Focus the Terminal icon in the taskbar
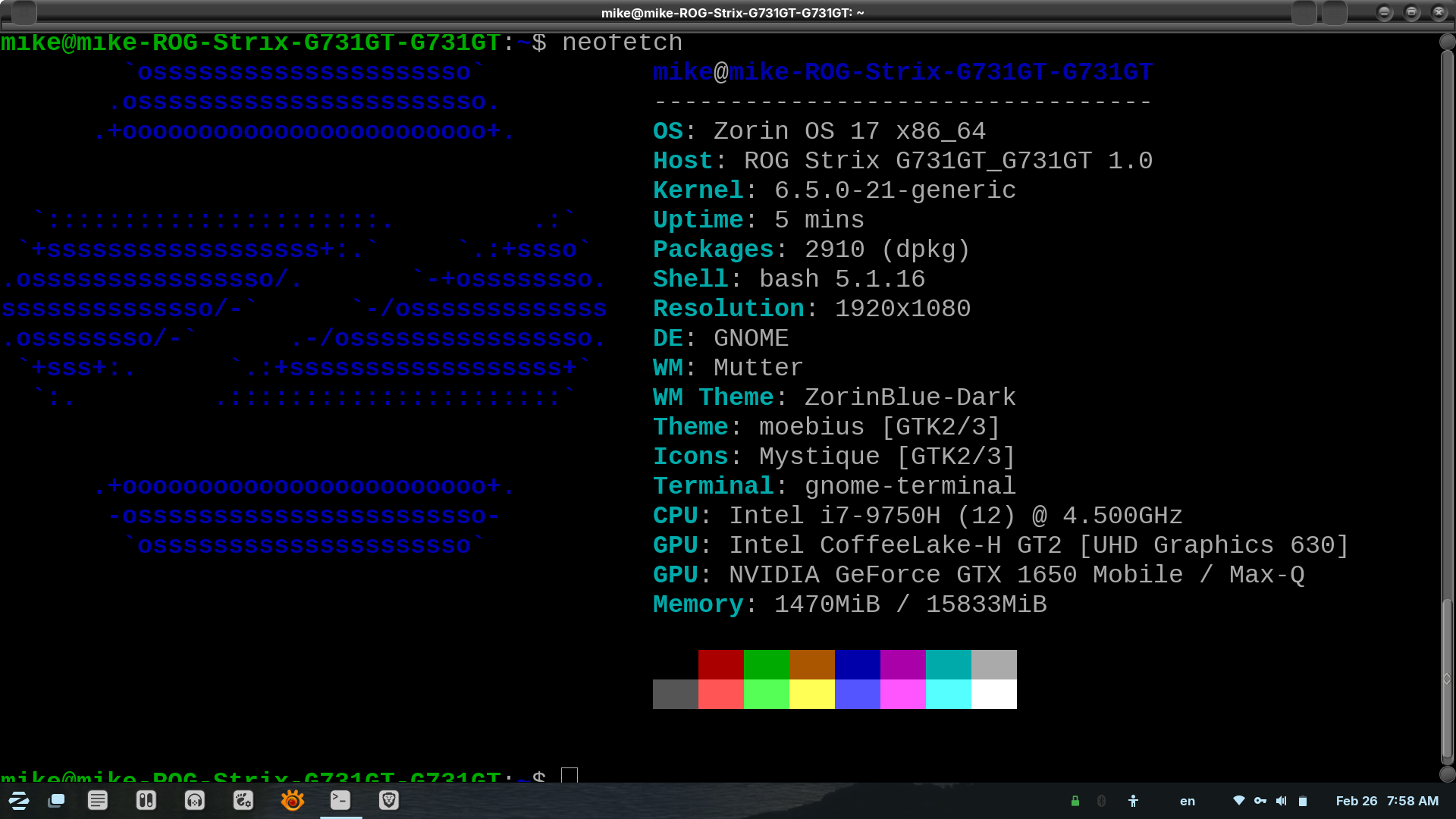1456x819 pixels. pyautogui.click(x=340, y=800)
